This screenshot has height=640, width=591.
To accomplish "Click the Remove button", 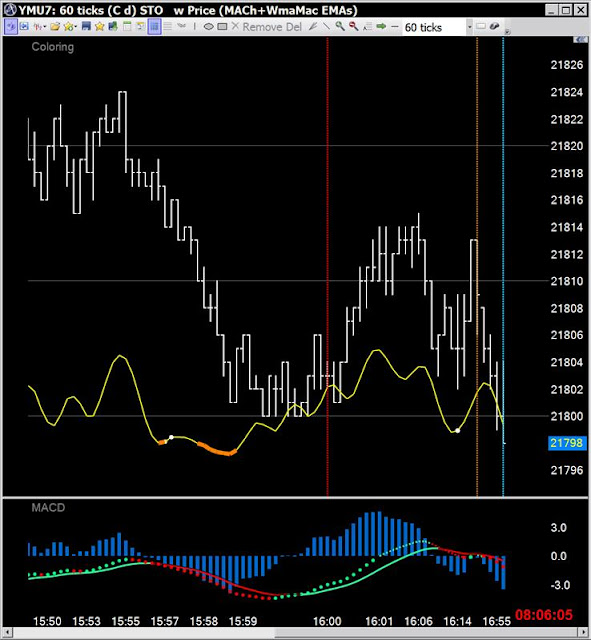I will (x=262, y=27).
